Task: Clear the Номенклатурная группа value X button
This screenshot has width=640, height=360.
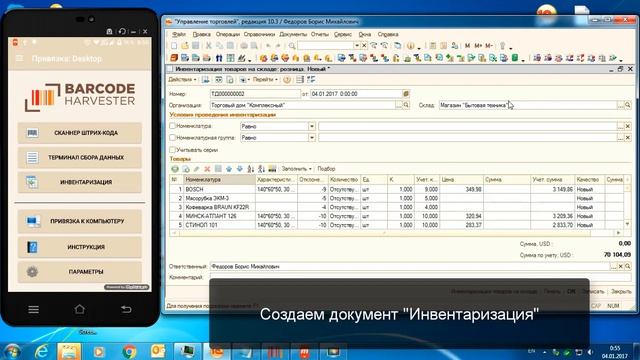Action: click(x=628, y=138)
